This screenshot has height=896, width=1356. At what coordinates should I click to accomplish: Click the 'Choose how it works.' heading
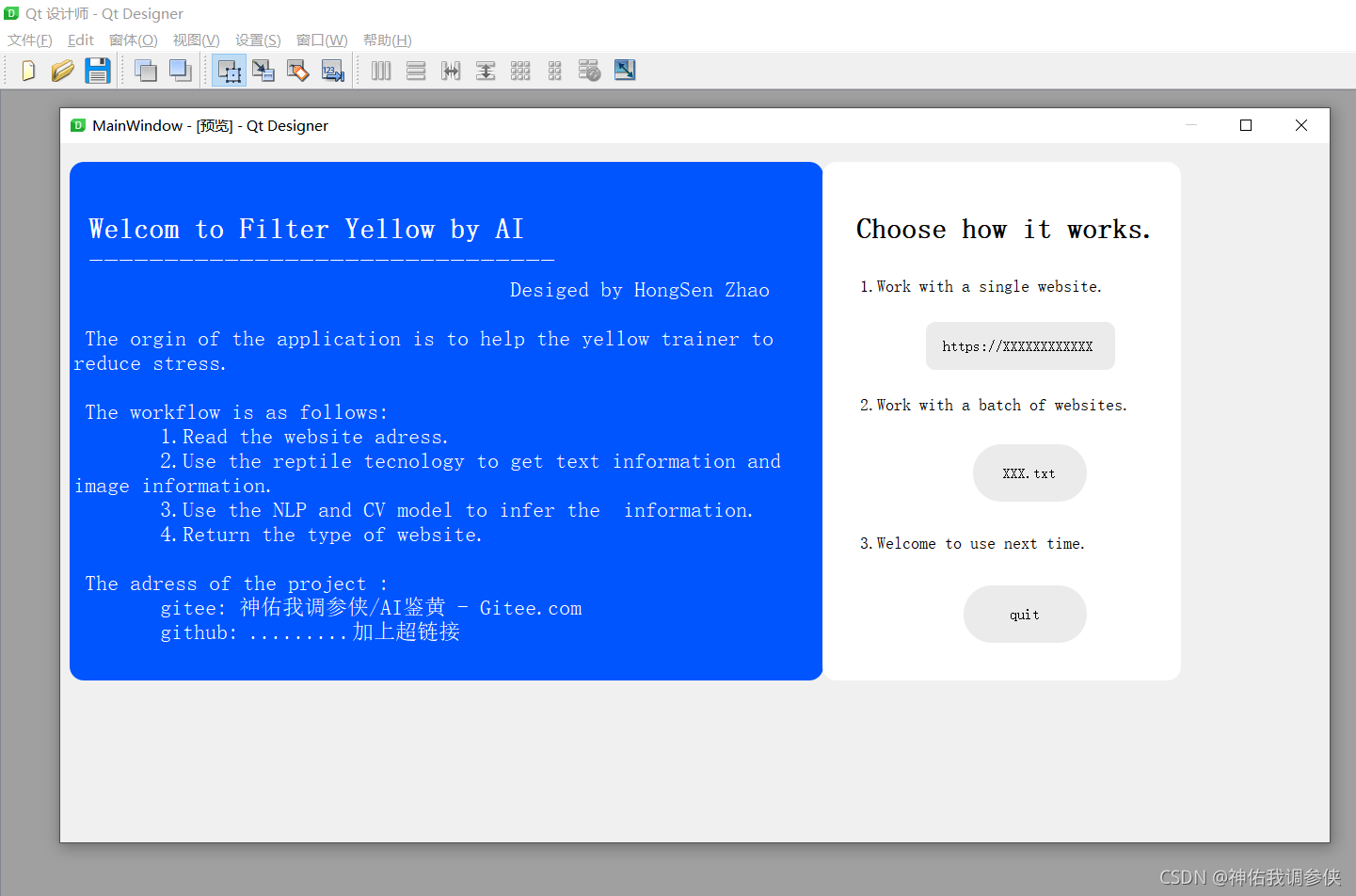pos(1003,230)
